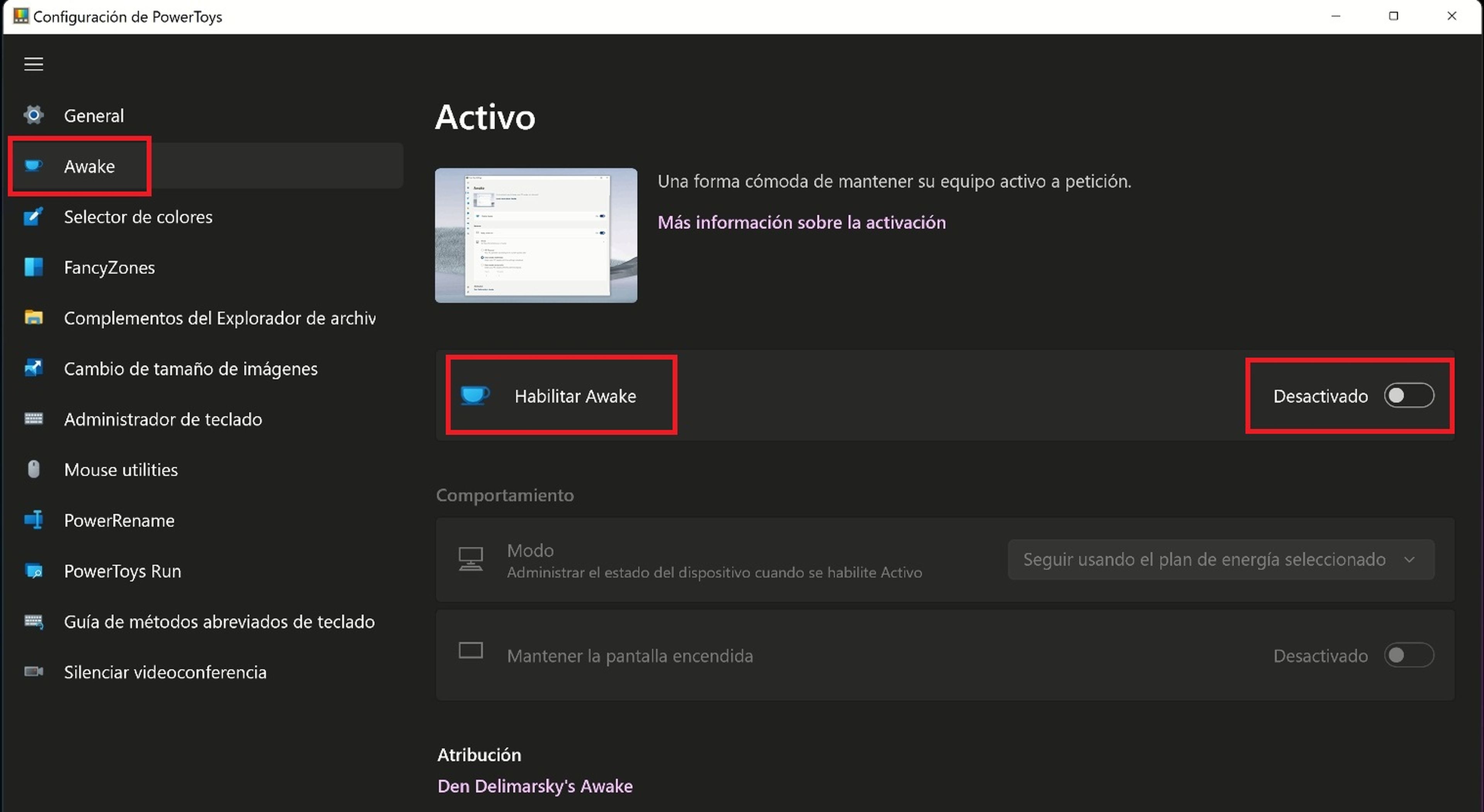Viewport: 1484px width, 812px height.
Task: Open Complementos del Explorador de archivos section
Action: [x=219, y=318]
